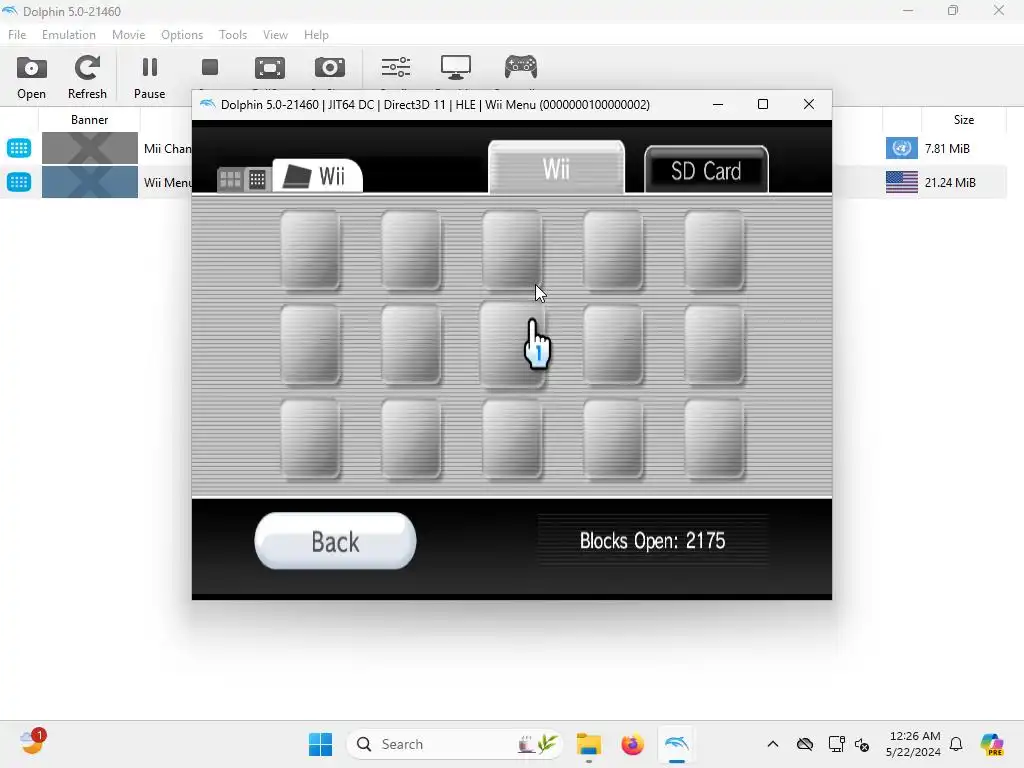Open File Explorer from the taskbar
1024x768 pixels.
pyautogui.click(x=588, y=744)
